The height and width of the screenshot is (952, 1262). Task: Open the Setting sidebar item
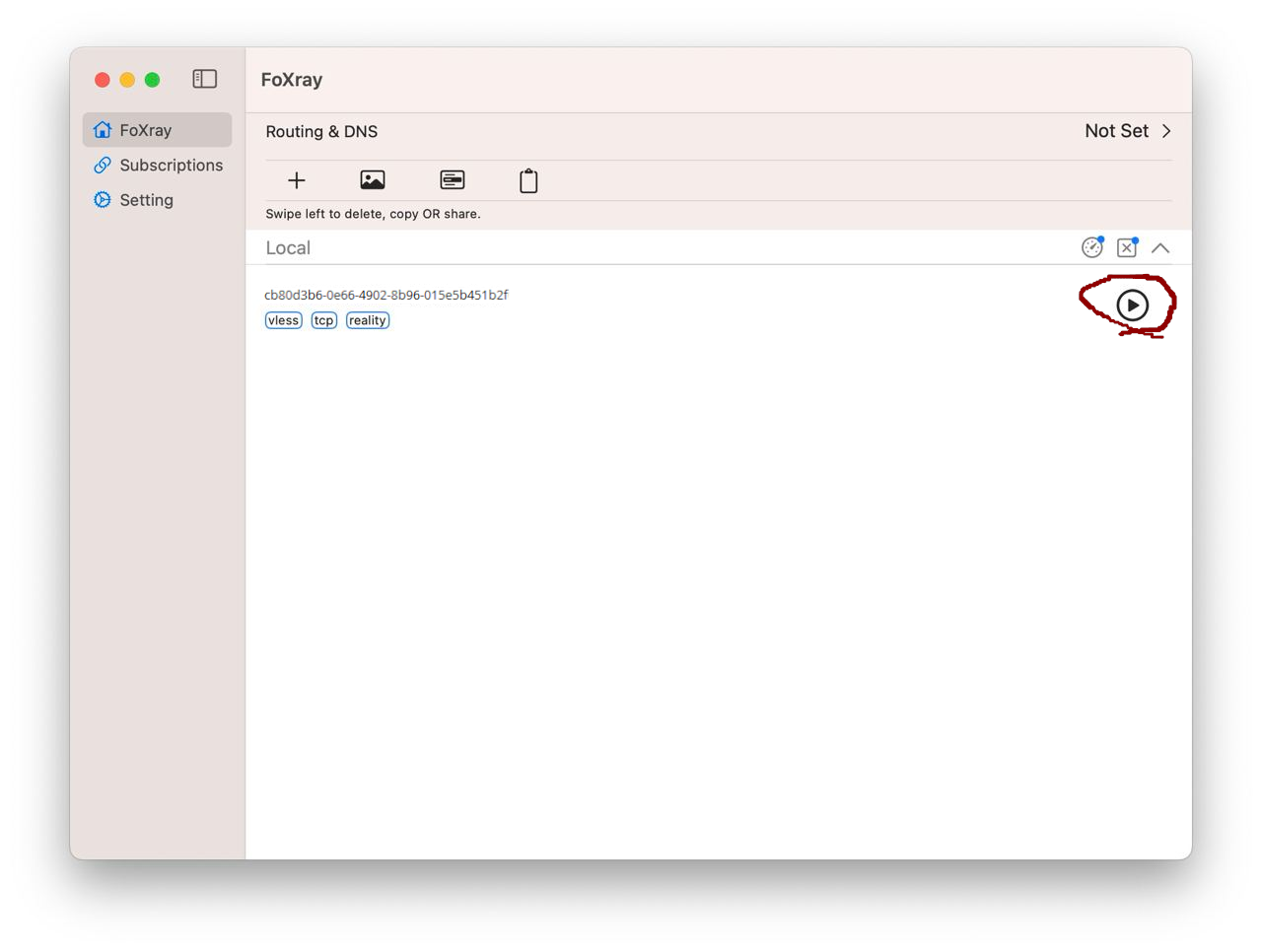click(158, 200)
